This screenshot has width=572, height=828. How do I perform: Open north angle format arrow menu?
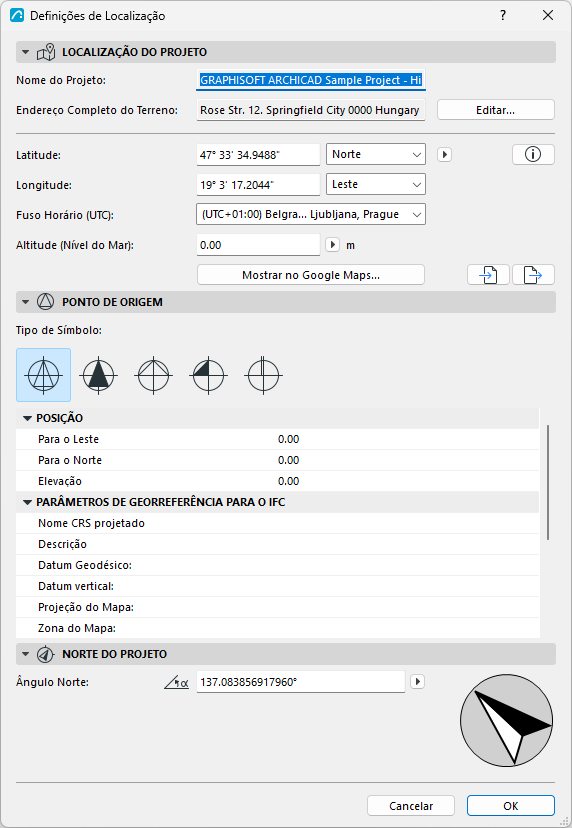(418, 682)
